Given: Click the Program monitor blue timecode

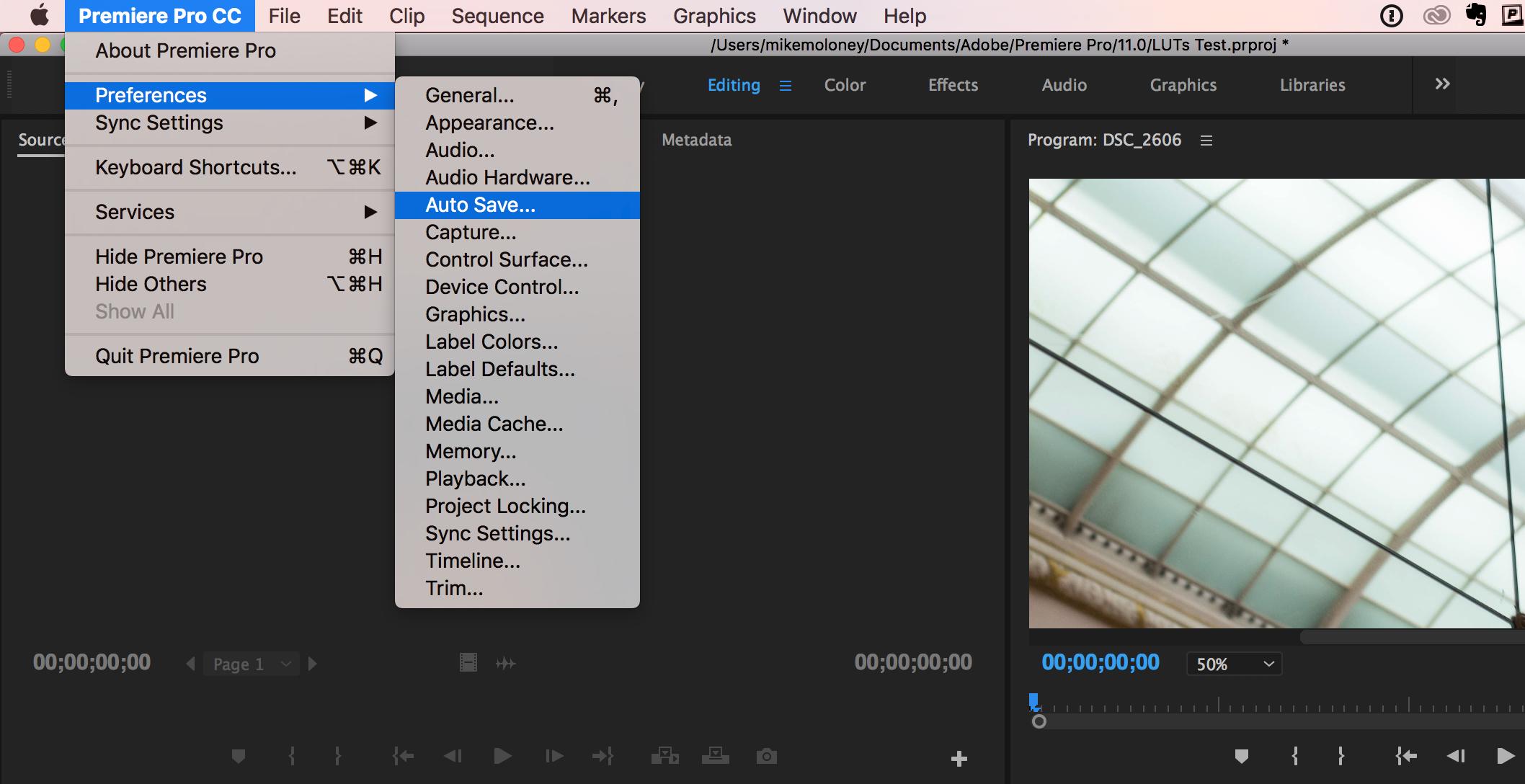Looking at the screenshot, I should point(1101,662).
